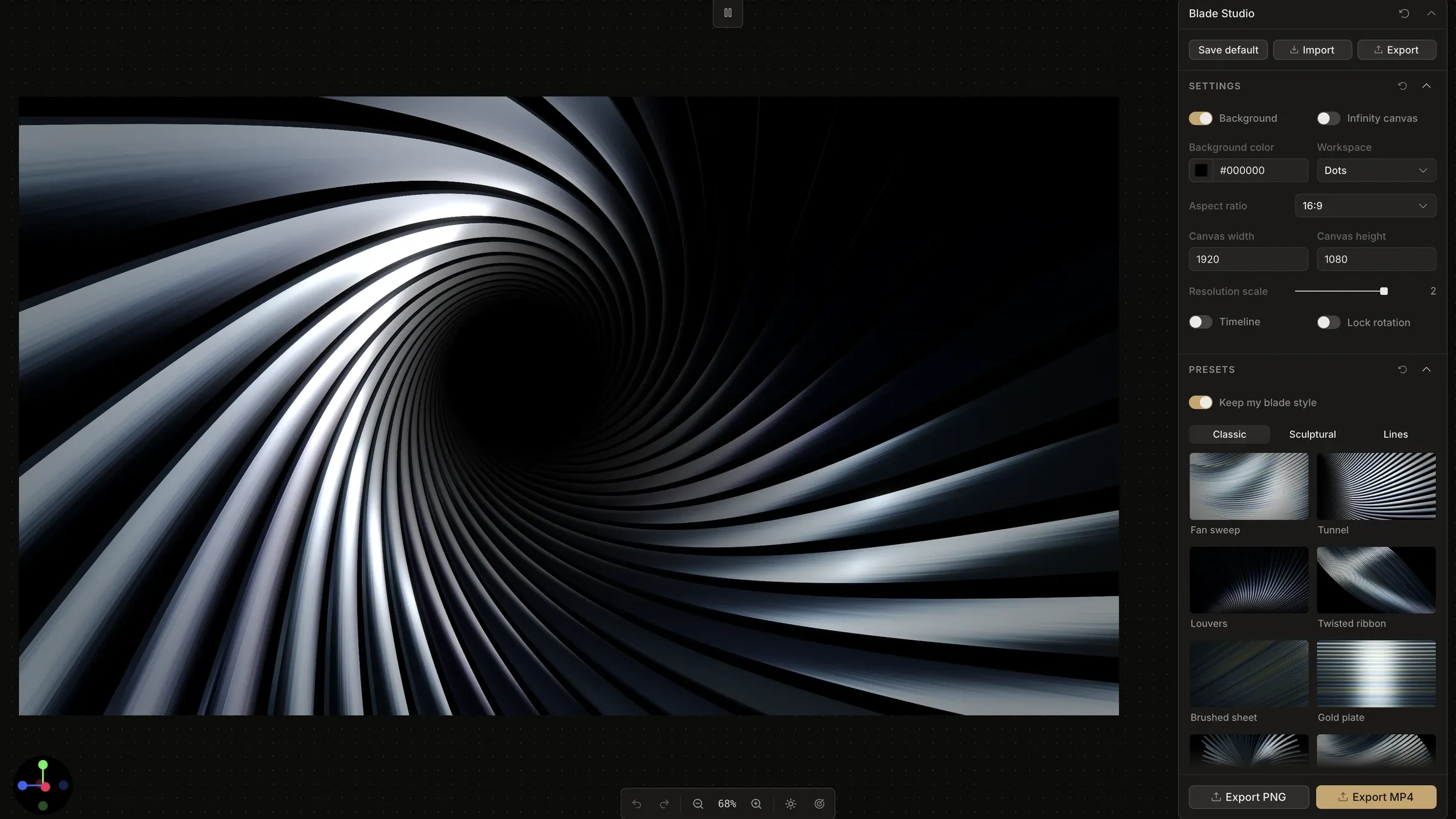
Task: Switch to the Lines presets tab
Action: pos(1395,434)
